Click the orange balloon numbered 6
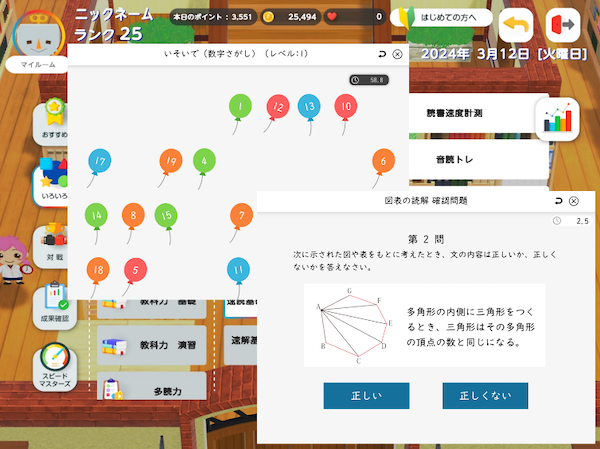The height and width of the screenshot is (449, 600). coord(381,160)
